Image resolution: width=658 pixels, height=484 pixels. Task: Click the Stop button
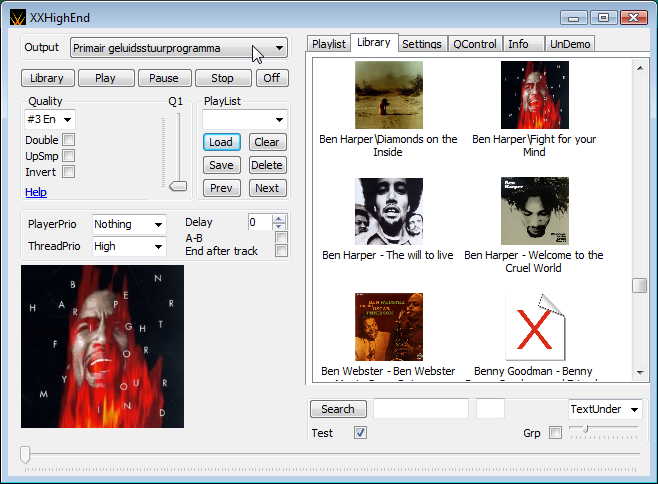tap(223, 78)
